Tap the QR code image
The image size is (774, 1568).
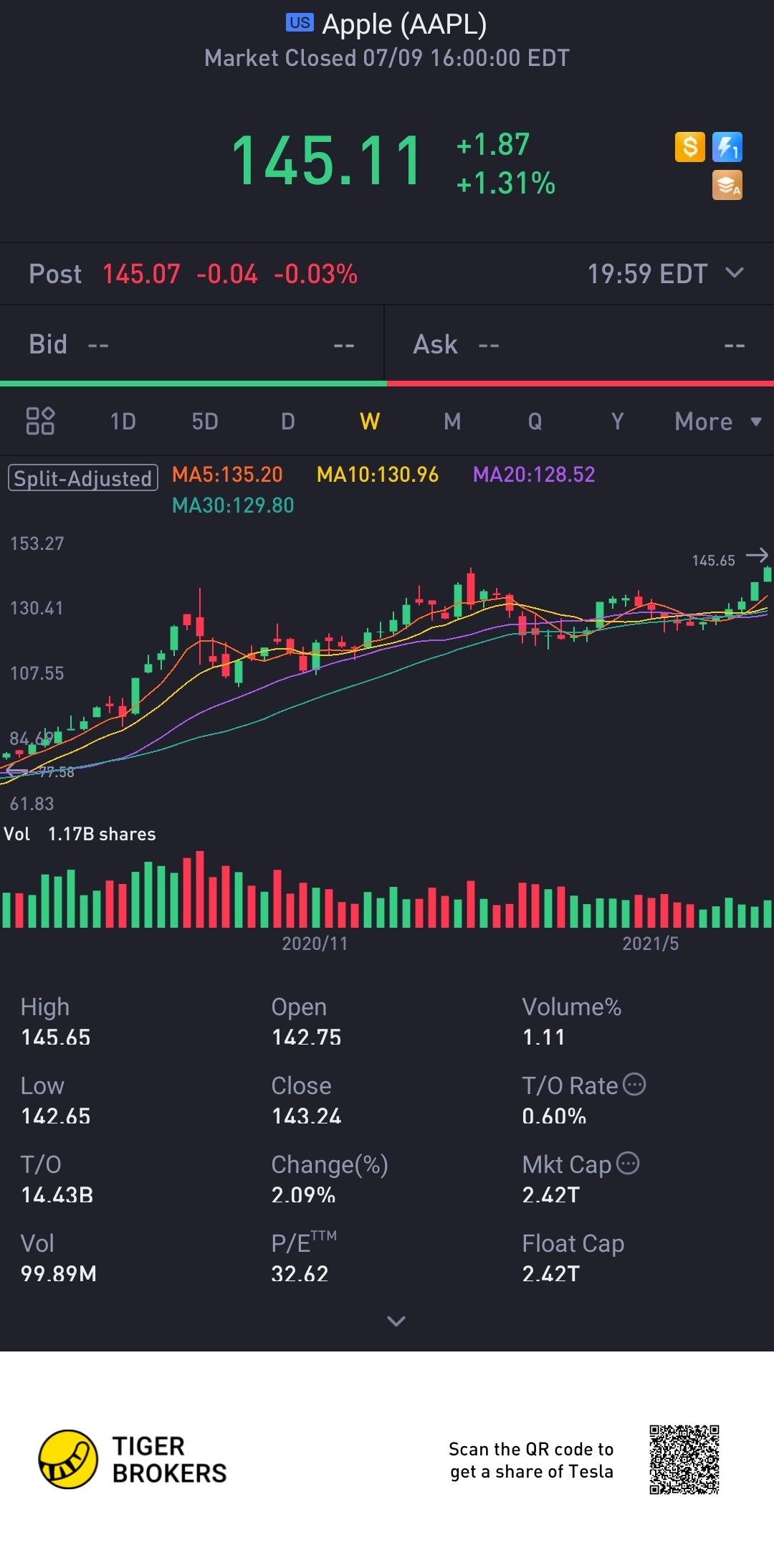pos(684,1460)
